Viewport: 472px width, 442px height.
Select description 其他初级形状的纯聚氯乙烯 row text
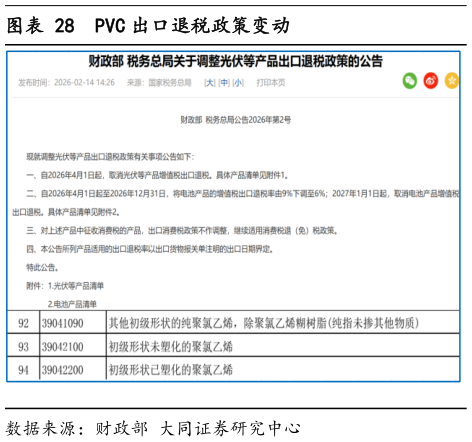point(263,323)
